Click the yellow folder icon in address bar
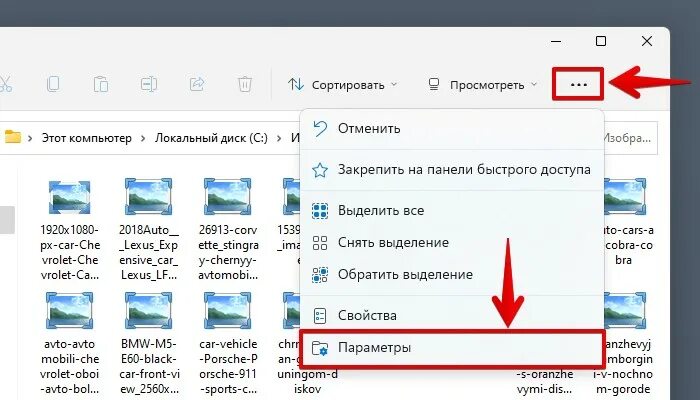700x400 pixels. [x=12, y=137]
